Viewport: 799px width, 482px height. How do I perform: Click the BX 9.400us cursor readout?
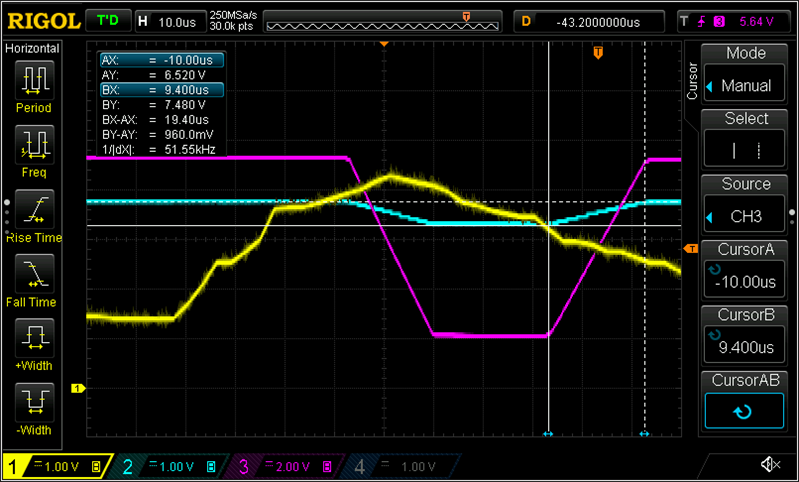tap(162, 90)
